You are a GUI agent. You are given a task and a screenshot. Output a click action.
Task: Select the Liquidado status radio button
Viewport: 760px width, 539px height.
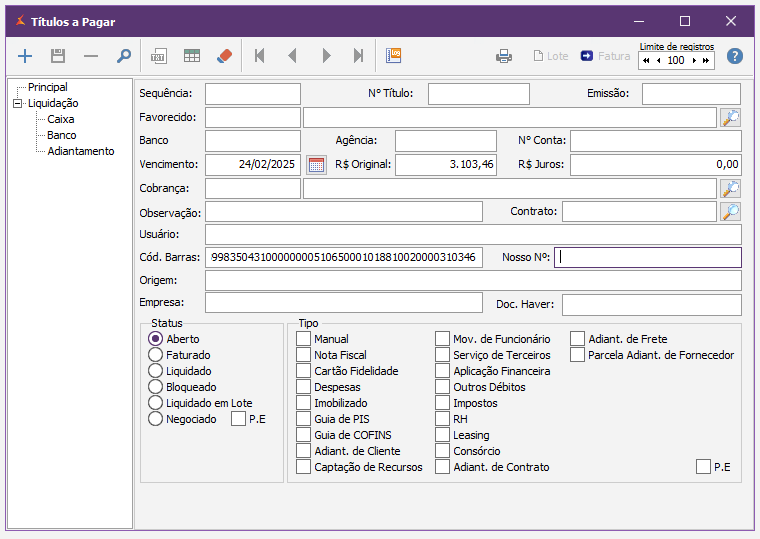[x=155, y=371]
